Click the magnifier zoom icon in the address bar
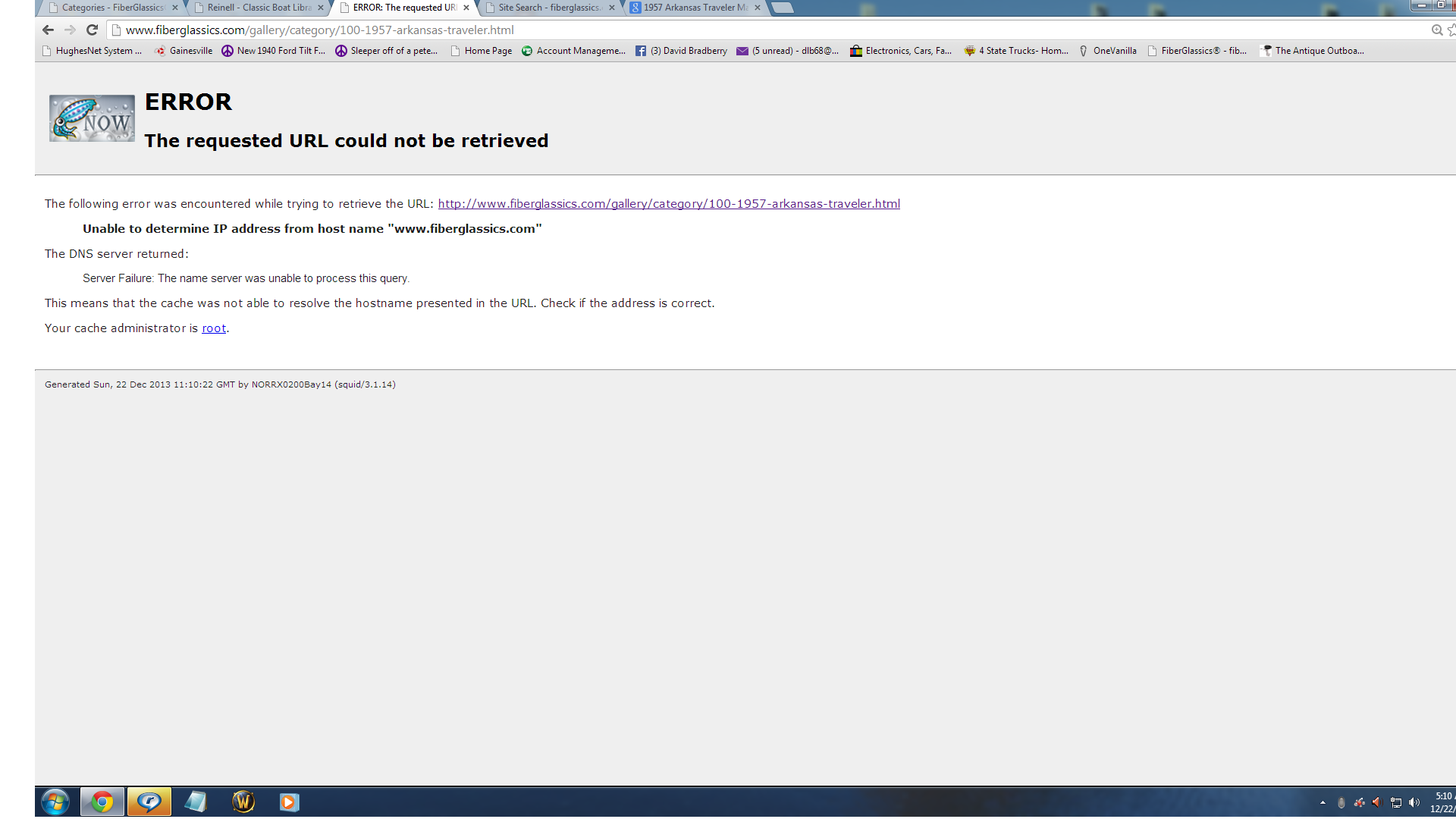1456x819 pixels. 1437,30
